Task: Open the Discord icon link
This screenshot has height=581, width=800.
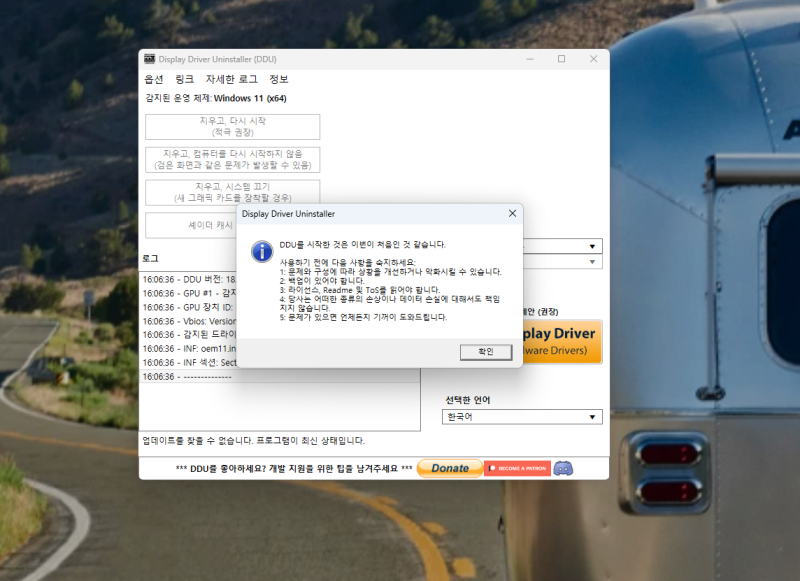Action: pyautogui.click(x=563, y=468)
